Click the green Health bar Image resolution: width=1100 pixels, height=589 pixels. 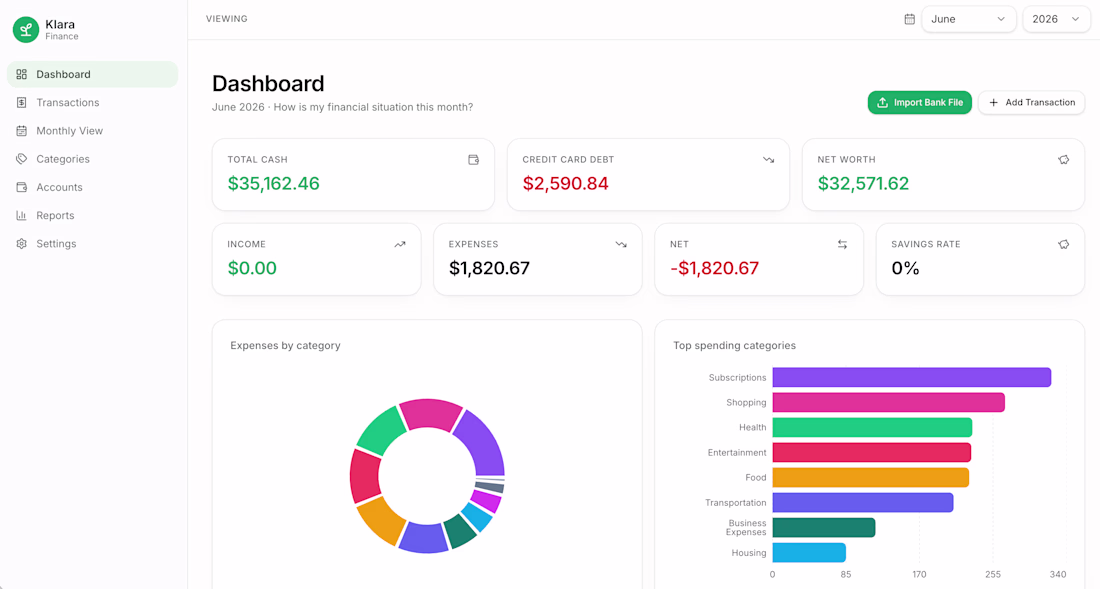872,428
